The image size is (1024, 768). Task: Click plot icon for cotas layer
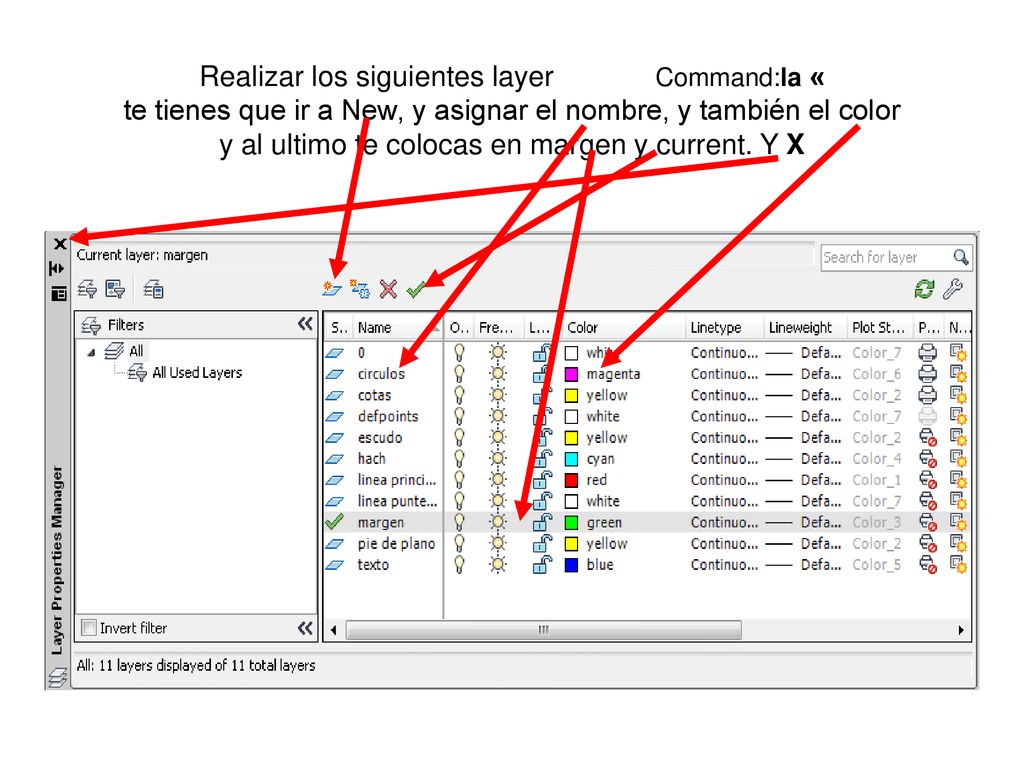point(927,395)
